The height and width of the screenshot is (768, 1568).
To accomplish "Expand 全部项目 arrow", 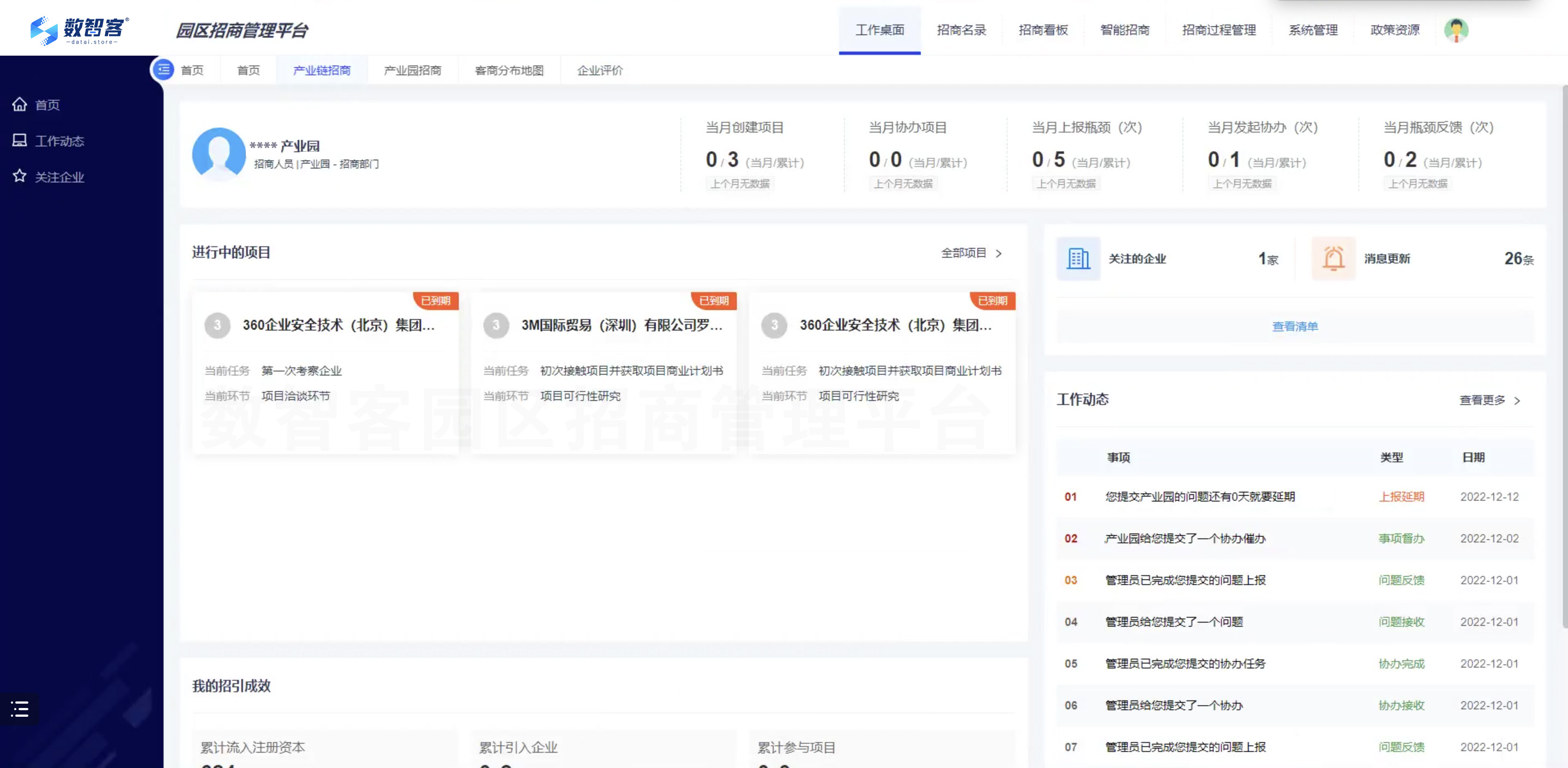I will tap(998, 253).
